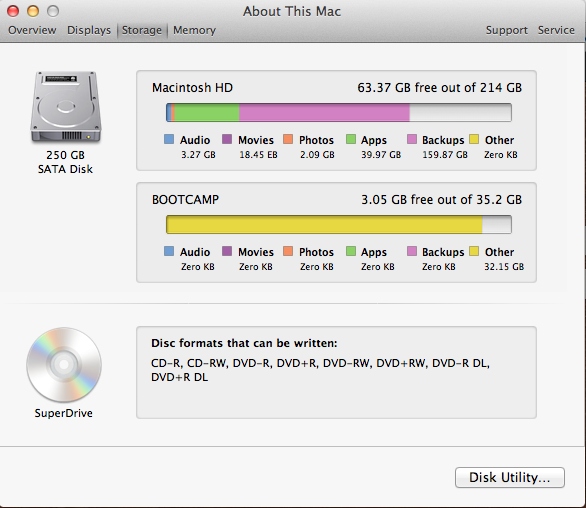
Task: Click the '250 GB SATA Disk' label
Action: point(65,162)
